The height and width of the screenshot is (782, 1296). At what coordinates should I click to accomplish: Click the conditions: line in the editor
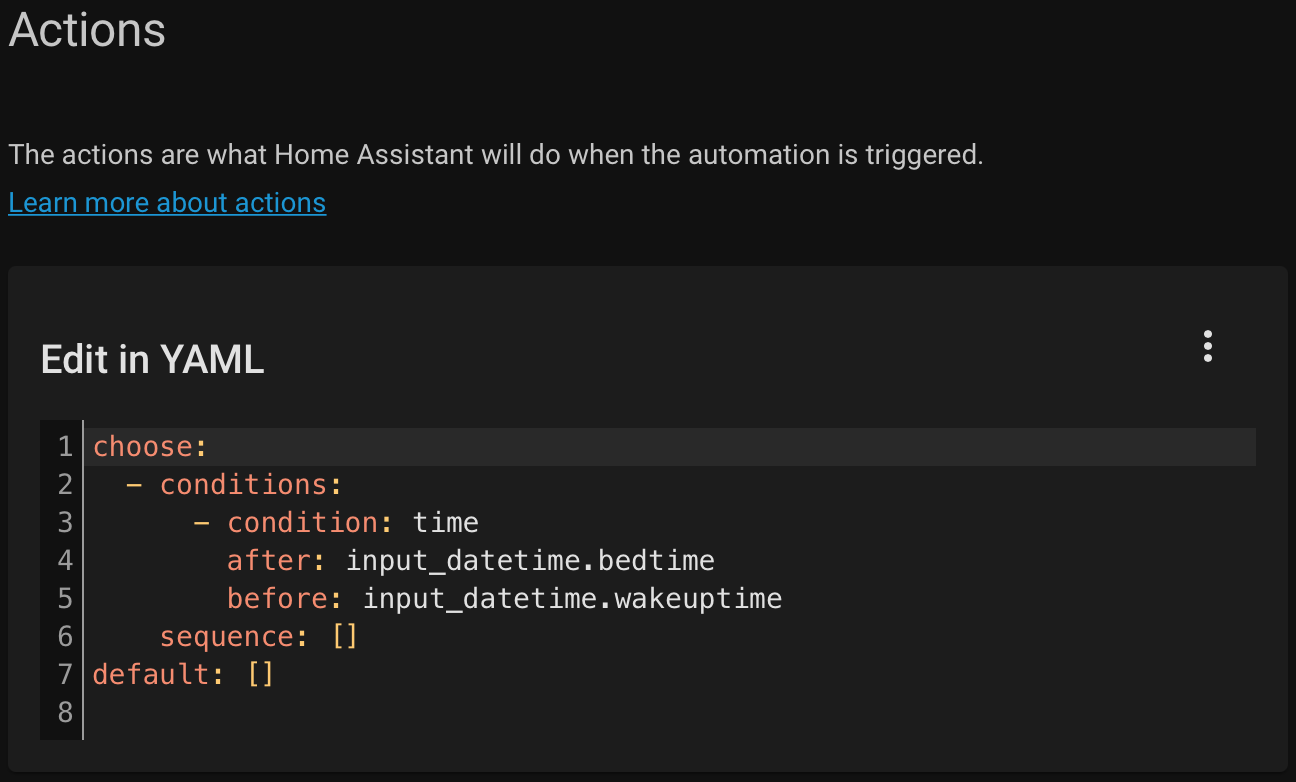click(250, 484)
